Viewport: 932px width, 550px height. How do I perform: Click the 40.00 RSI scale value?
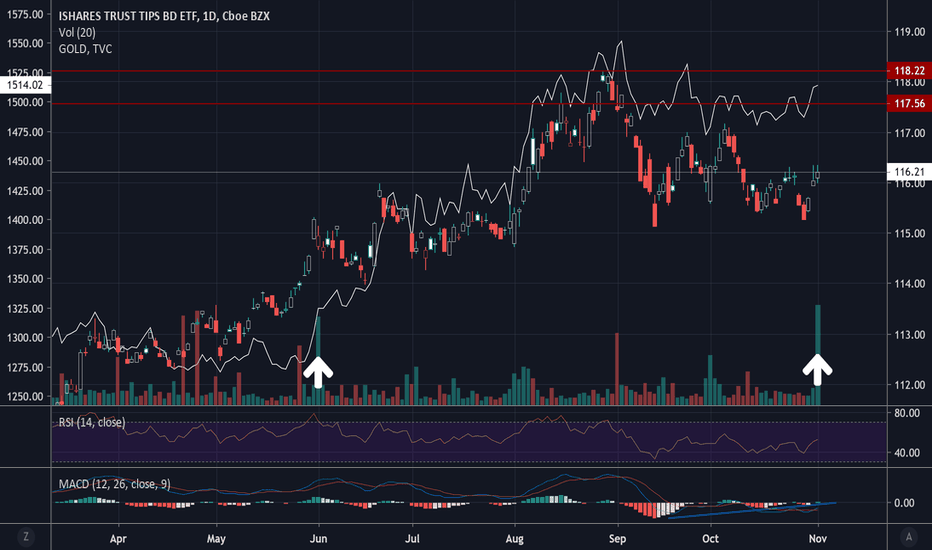906,452
